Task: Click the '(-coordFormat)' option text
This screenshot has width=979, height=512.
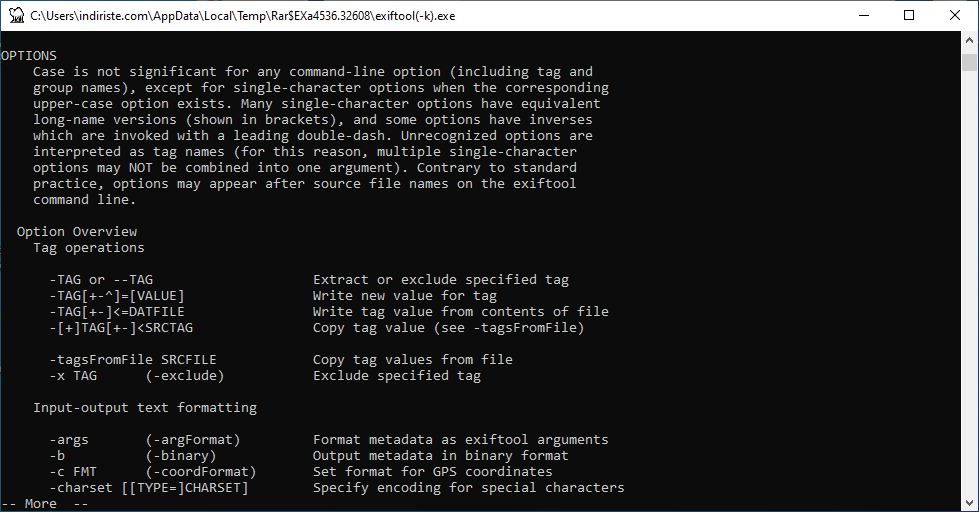Action: pyautogui.click(x=201, y=471)
